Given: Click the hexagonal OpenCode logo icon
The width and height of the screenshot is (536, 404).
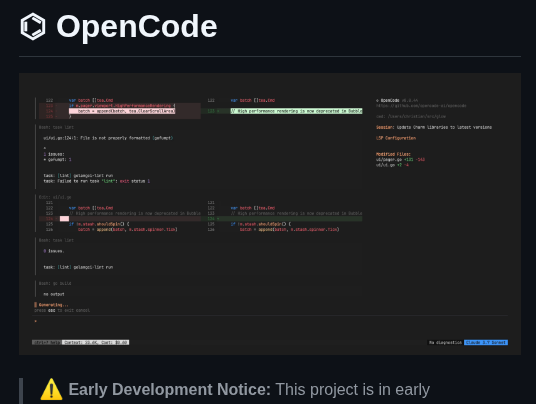Looking at the screenshot, I should pos(33,26).
